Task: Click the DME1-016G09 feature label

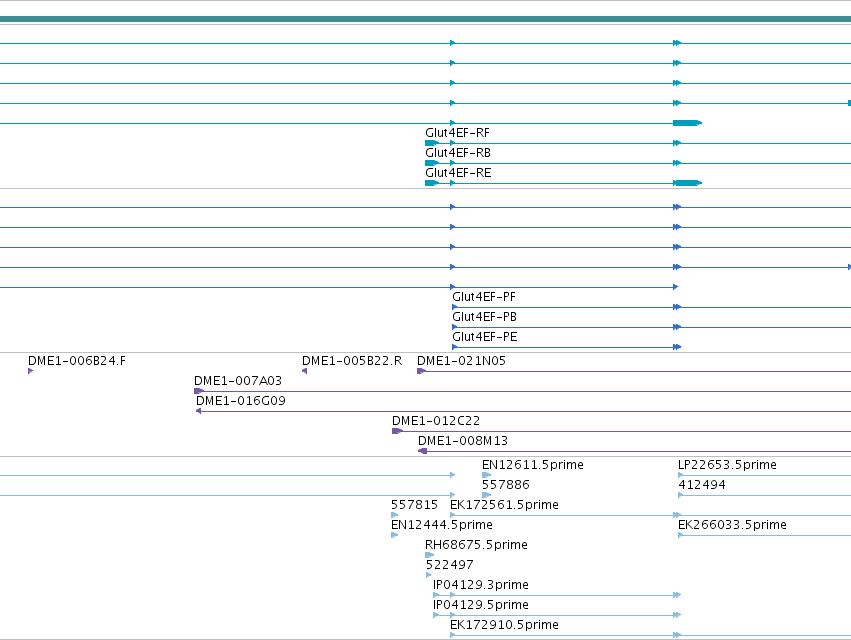Action: [x=240, y=401]
